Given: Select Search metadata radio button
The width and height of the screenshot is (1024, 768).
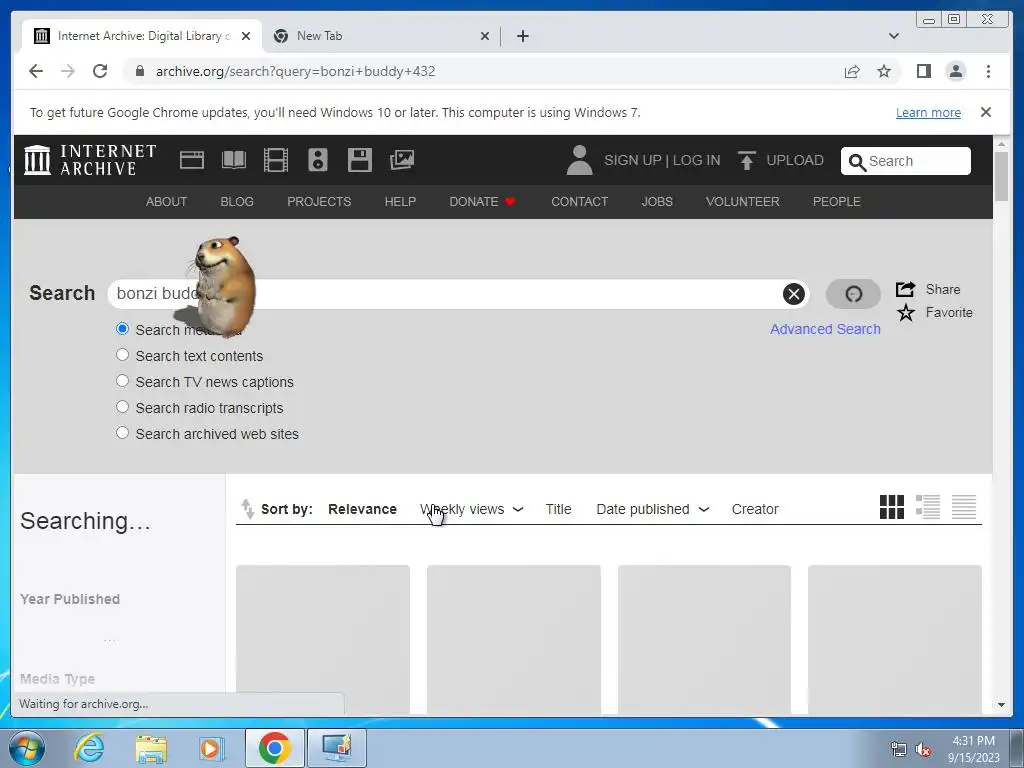Looking at the screenshot, I should 122,328.
